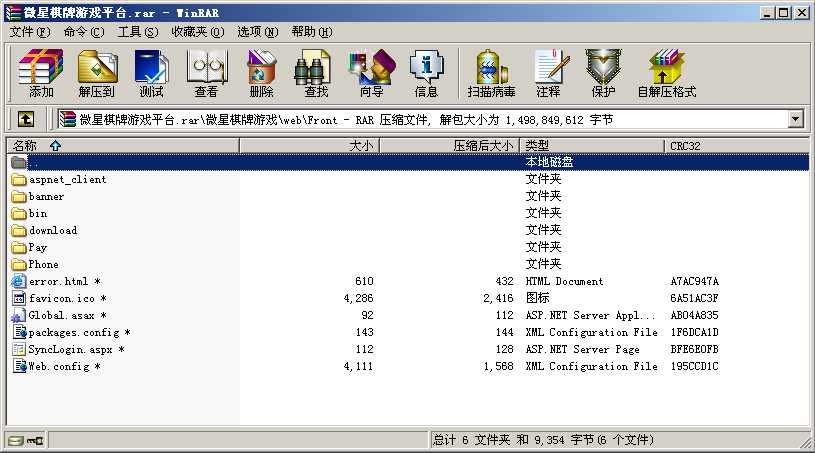Click SyncLogin.aspx file icon
The width and height of the screenshot is (815, 453).
[19, 349]
